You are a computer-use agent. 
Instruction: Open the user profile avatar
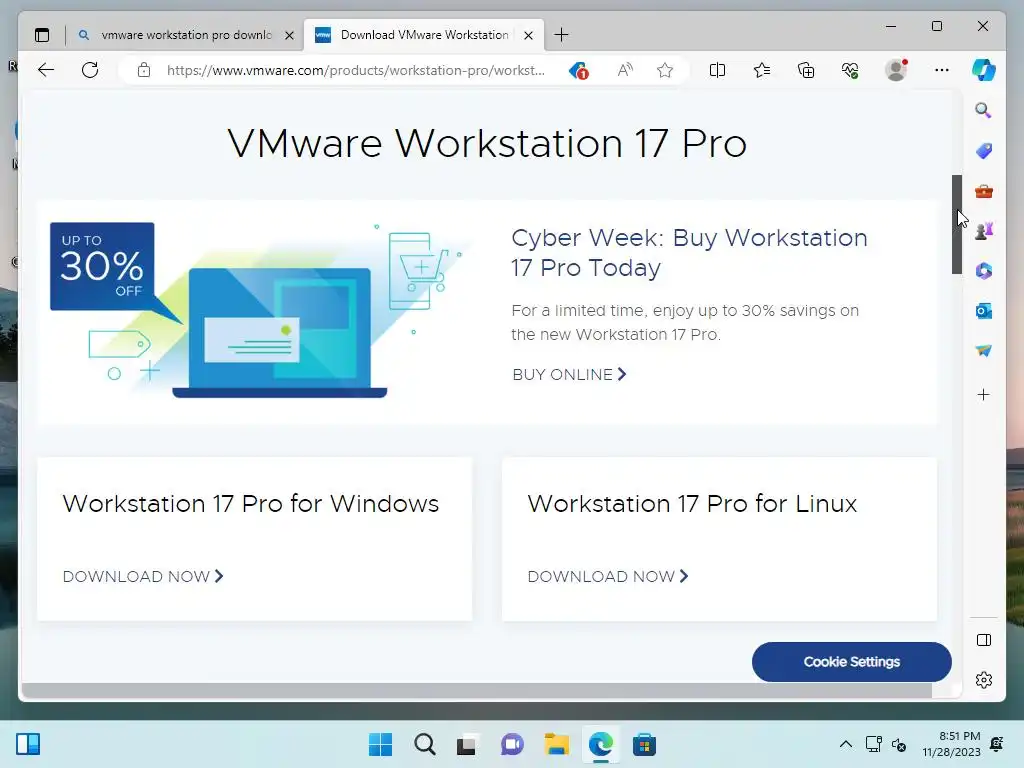point(896,70)
